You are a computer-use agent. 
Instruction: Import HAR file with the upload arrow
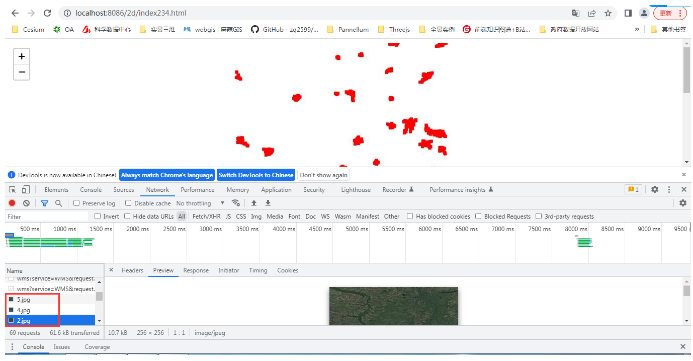(x=254, y=203)
